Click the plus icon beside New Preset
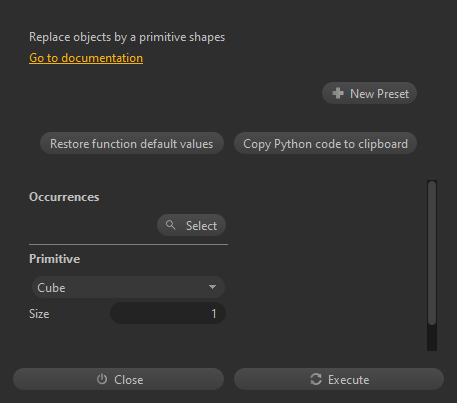The image size is (457, 403). coord(338,93)
